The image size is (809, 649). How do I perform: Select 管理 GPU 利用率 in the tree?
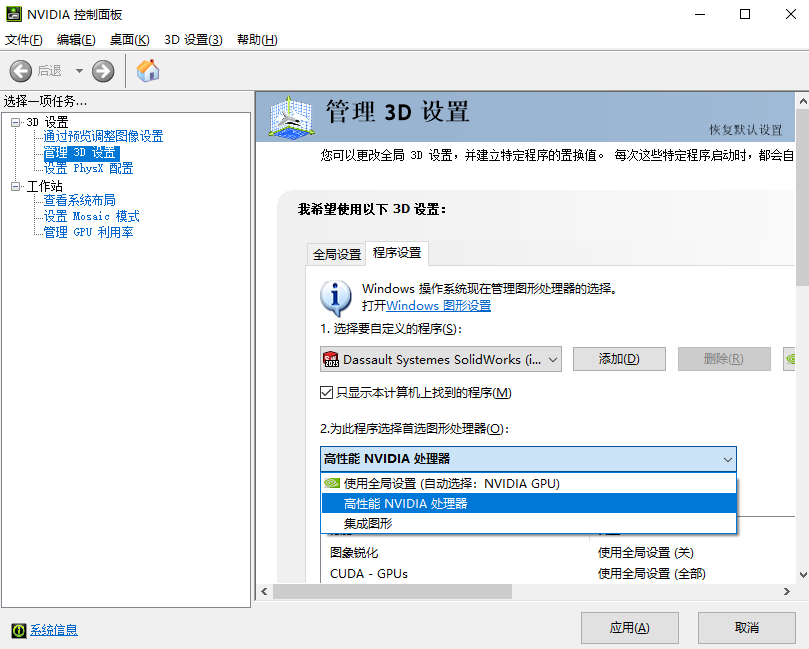point(88,232)
